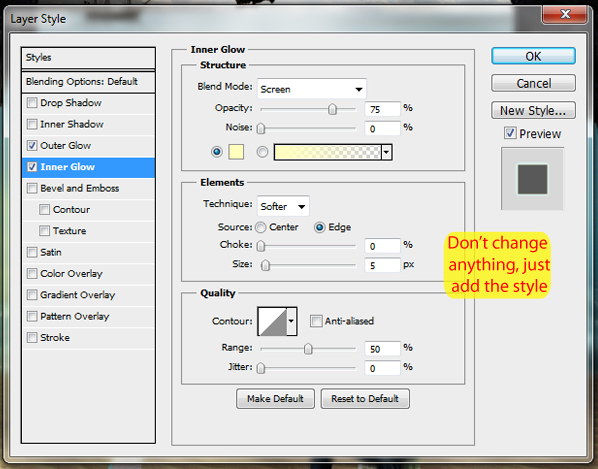This screenshot has height=469, width=598.
Task: Select the Center source radio button
Action: pos(261,228)
